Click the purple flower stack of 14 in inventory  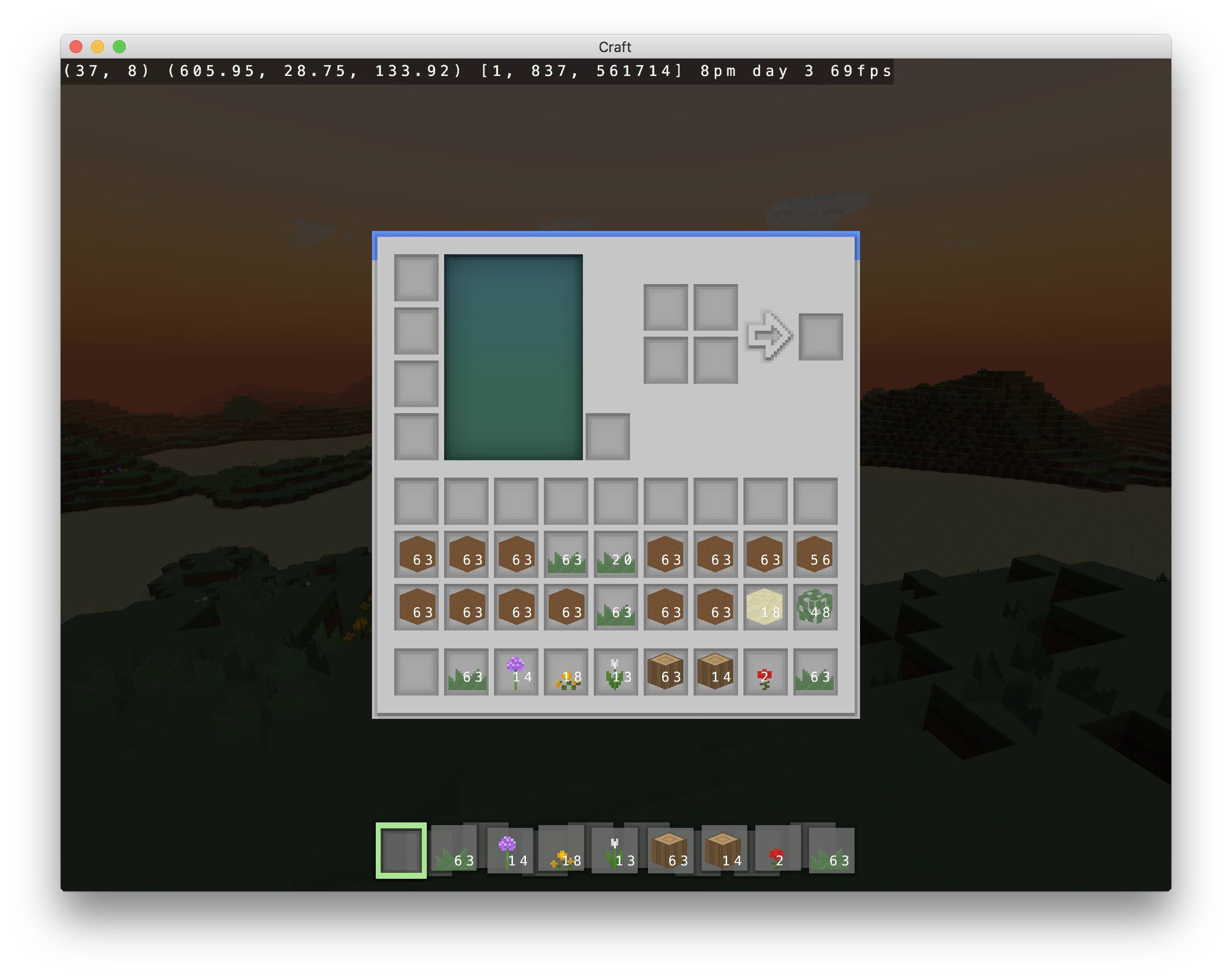coord(516,672)
